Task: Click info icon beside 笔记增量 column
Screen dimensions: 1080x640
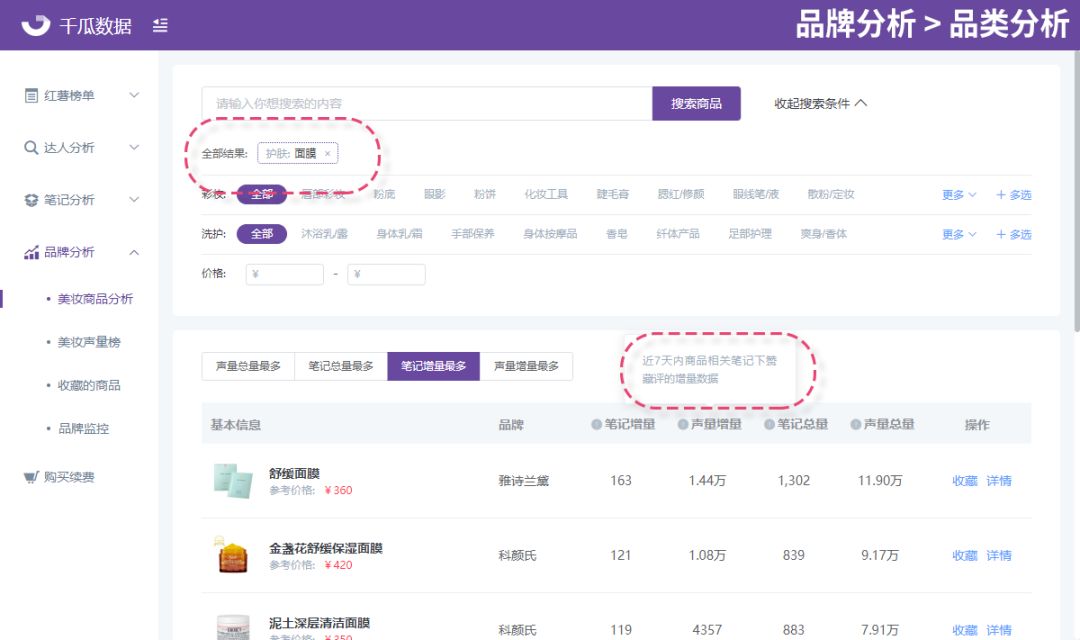Action: pyautogui.click(x=596, y=424)
